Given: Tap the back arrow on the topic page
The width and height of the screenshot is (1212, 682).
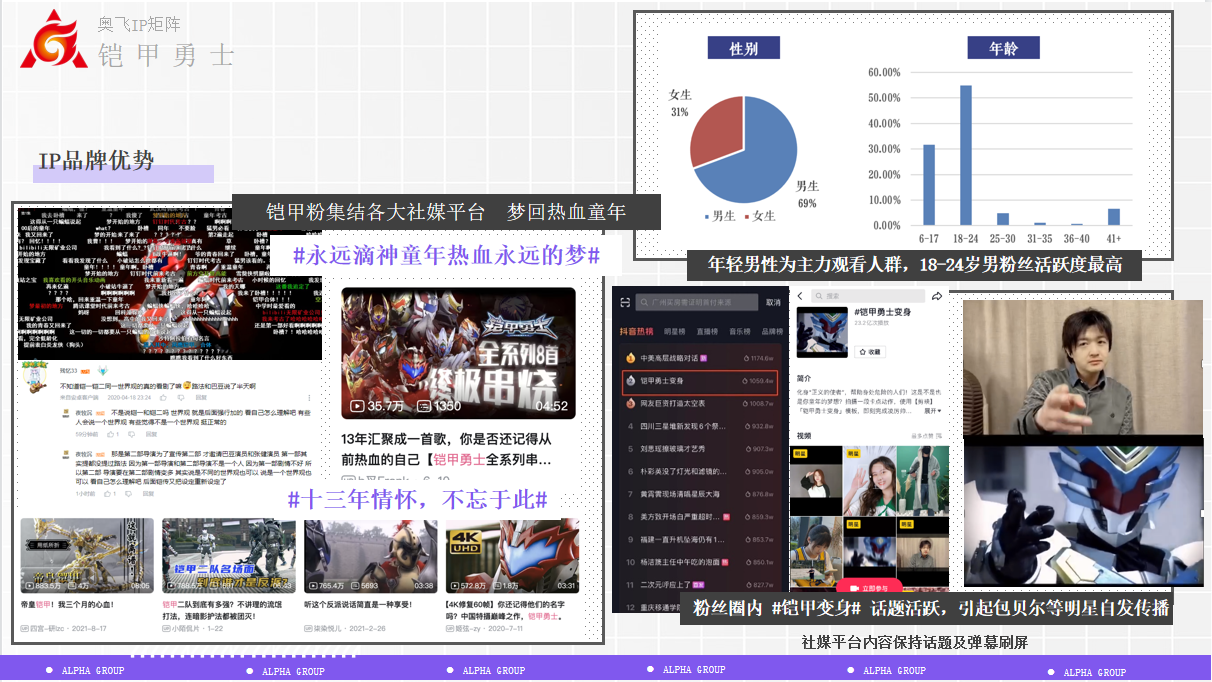Looking at the screenshot, I should pyautogui.click(x=801, y=297).
